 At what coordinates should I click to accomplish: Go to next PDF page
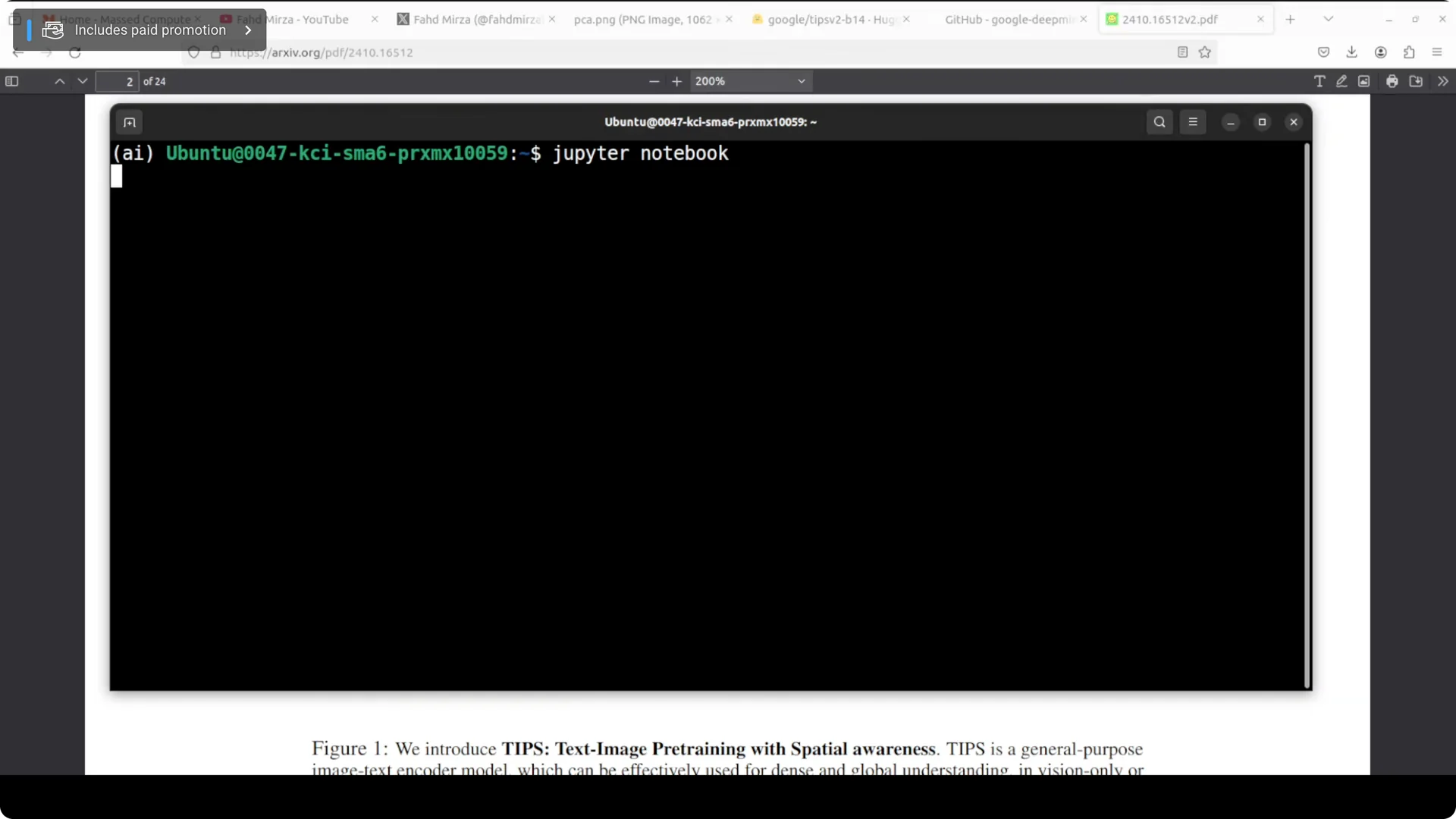click(83, 81)
